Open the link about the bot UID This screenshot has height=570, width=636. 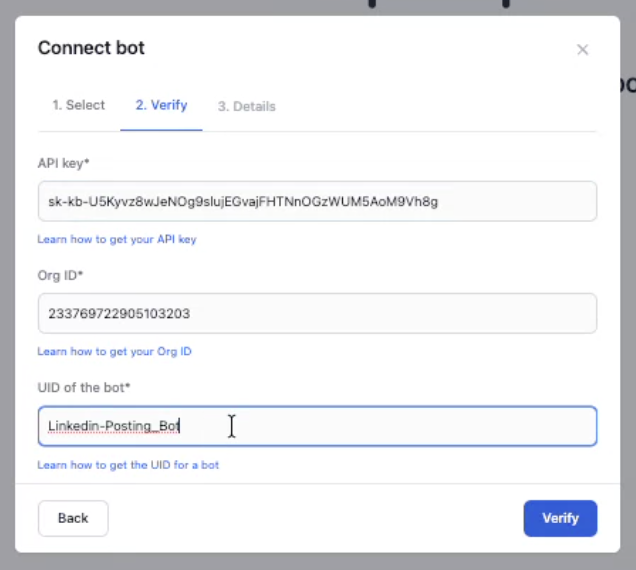click(128, 465)
